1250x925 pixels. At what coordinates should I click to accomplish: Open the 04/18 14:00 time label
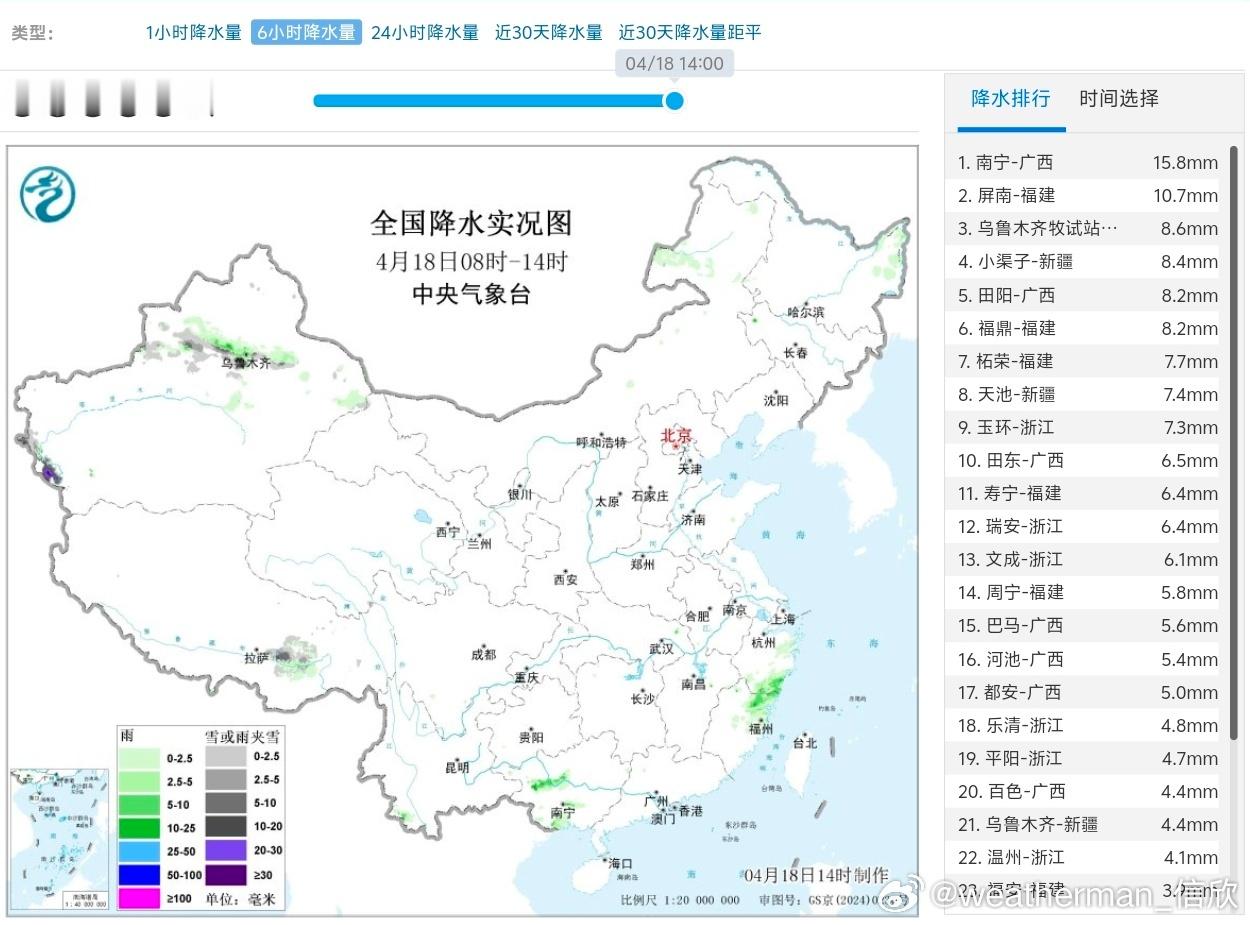(675, 62)
